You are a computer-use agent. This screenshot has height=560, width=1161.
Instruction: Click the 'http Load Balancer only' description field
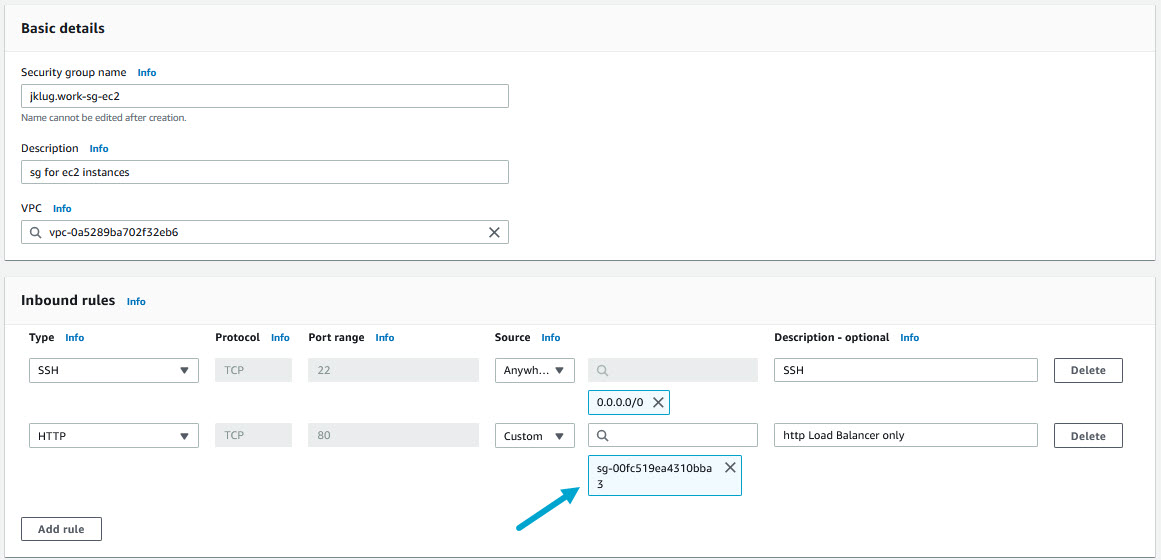tap(906, 435)
